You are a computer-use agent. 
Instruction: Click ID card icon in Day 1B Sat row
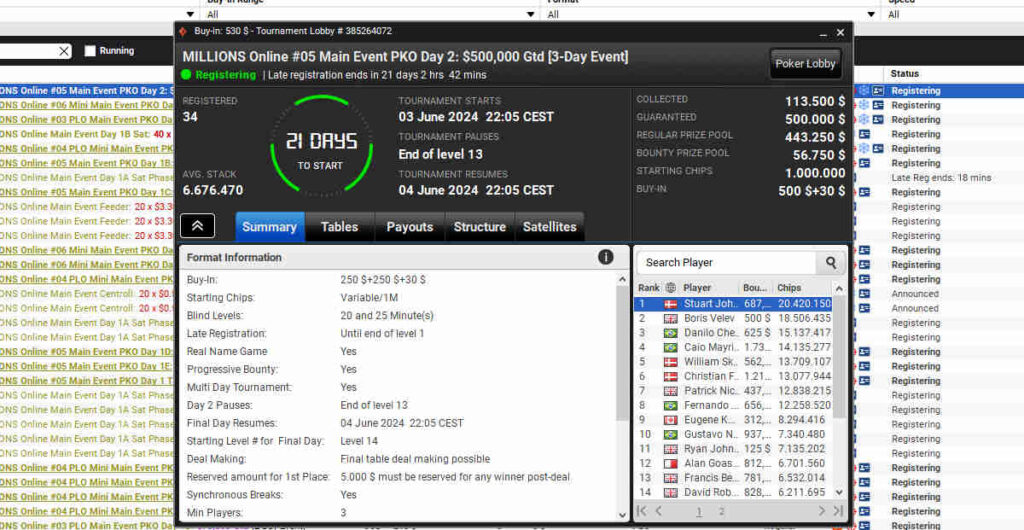click(x=864, y=134)
